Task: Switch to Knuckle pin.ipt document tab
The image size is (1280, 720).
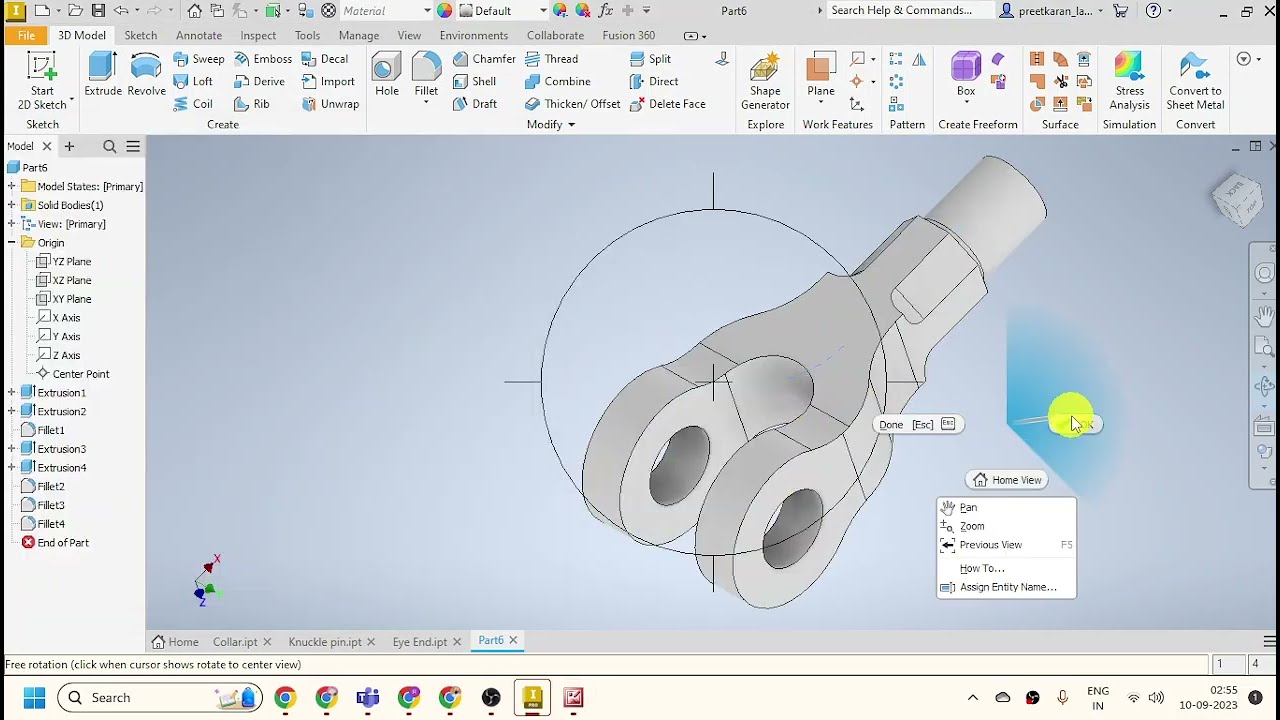Action: 324,642
